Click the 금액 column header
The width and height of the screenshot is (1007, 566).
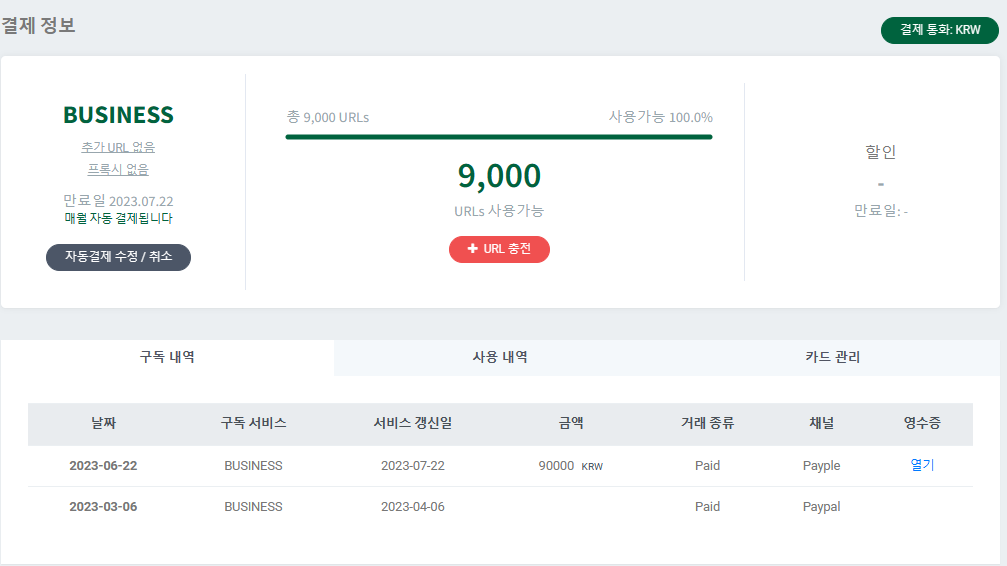[570, 423]
